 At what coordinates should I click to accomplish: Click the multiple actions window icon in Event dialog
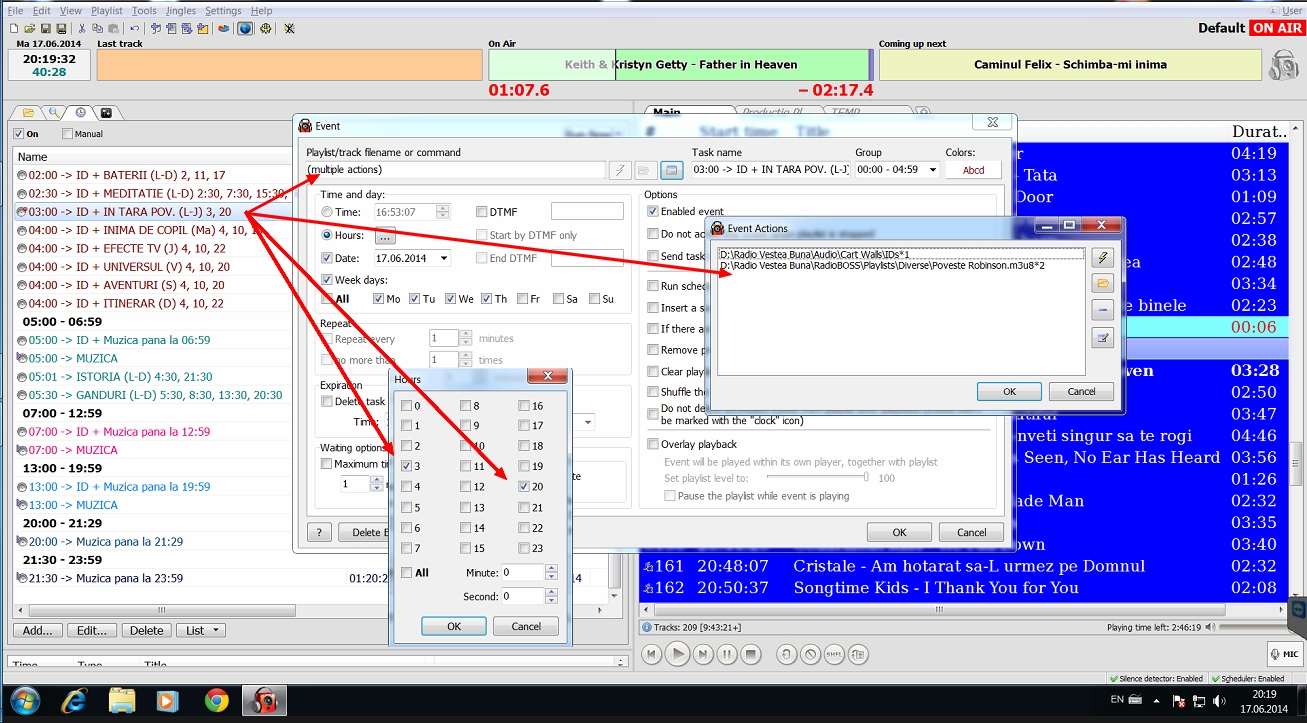pos(672,170)
